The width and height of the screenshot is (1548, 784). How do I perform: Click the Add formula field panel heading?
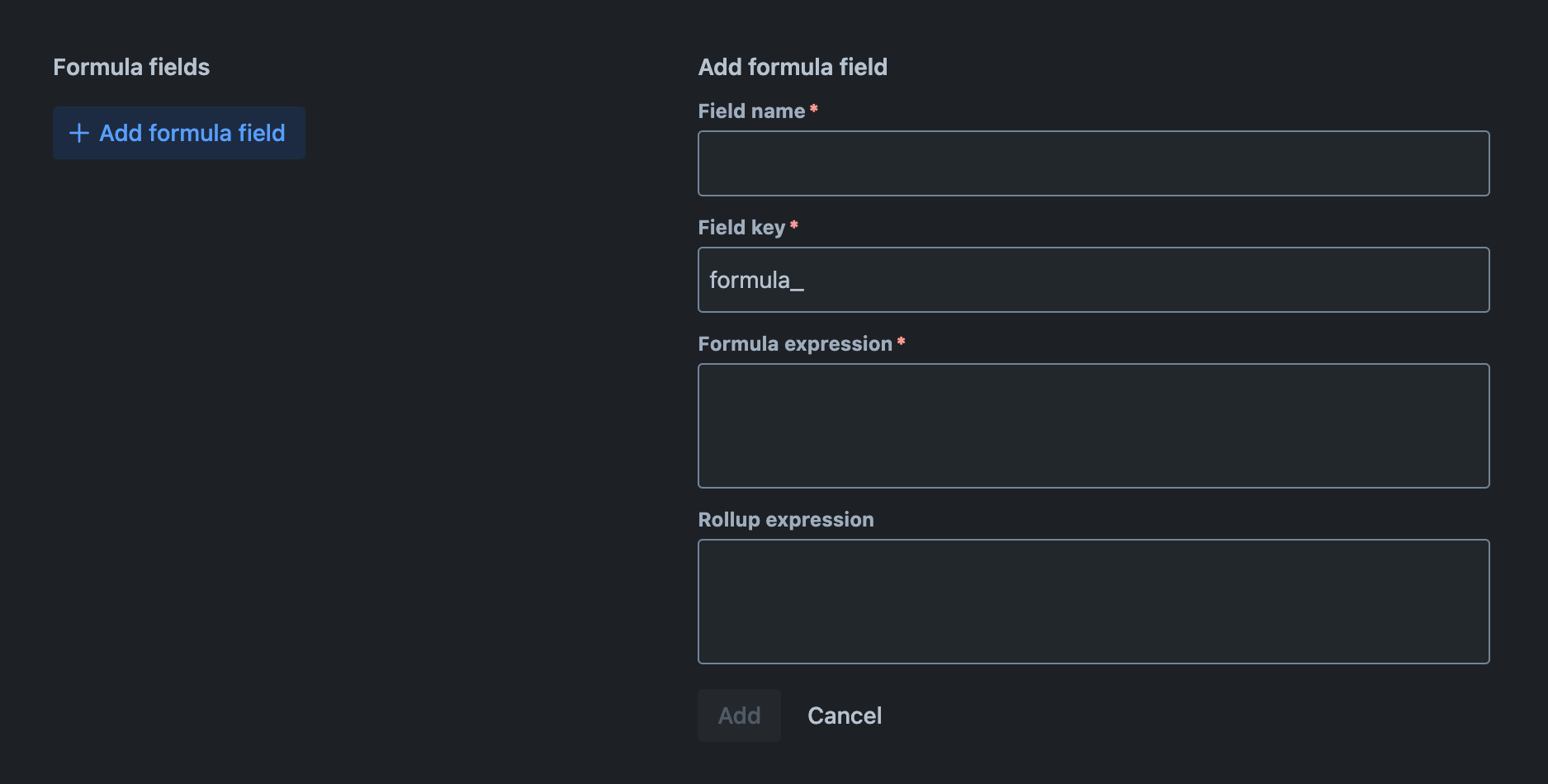pos(793,67)
